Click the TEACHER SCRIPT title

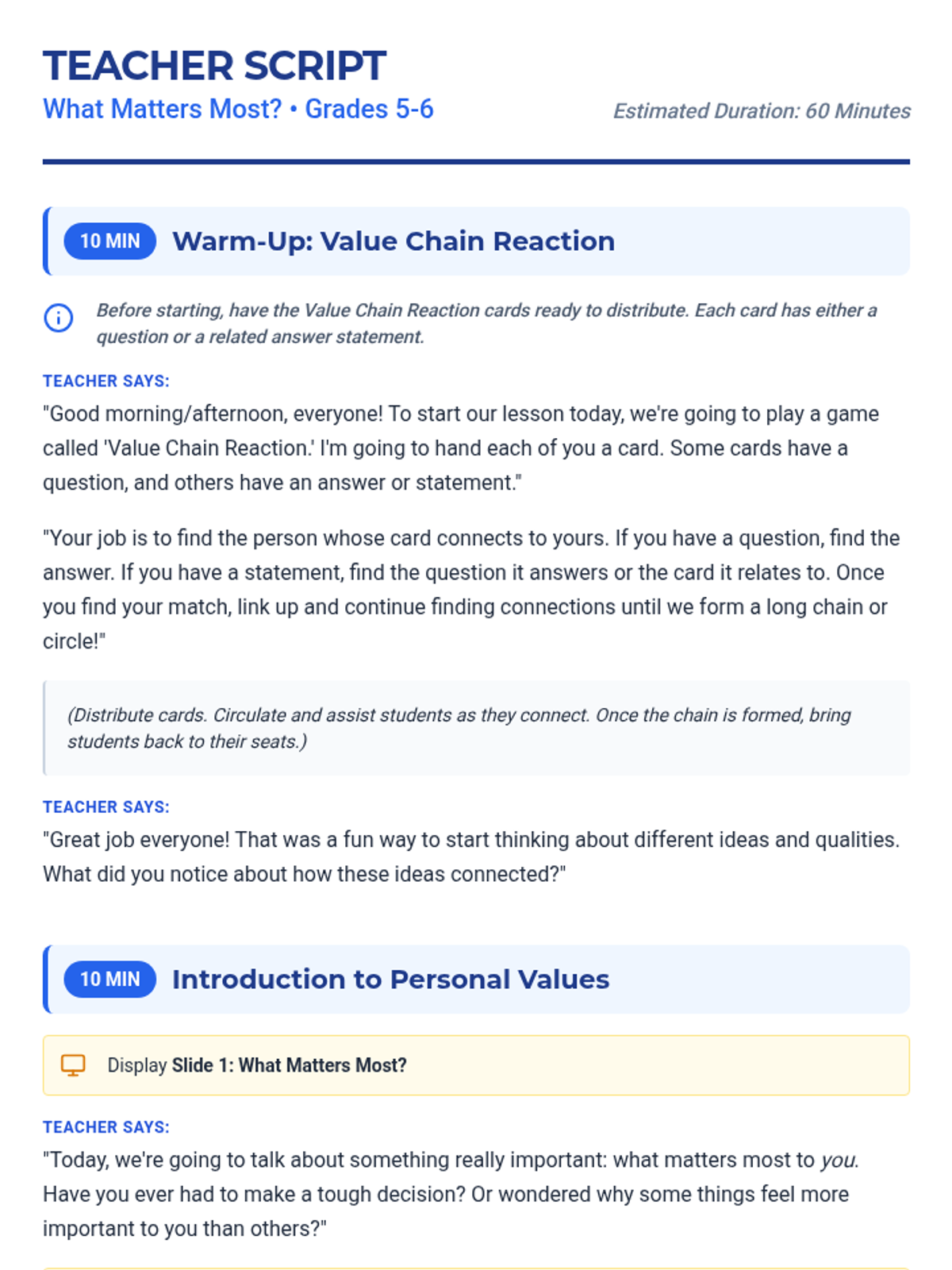[x=214, y=66]
